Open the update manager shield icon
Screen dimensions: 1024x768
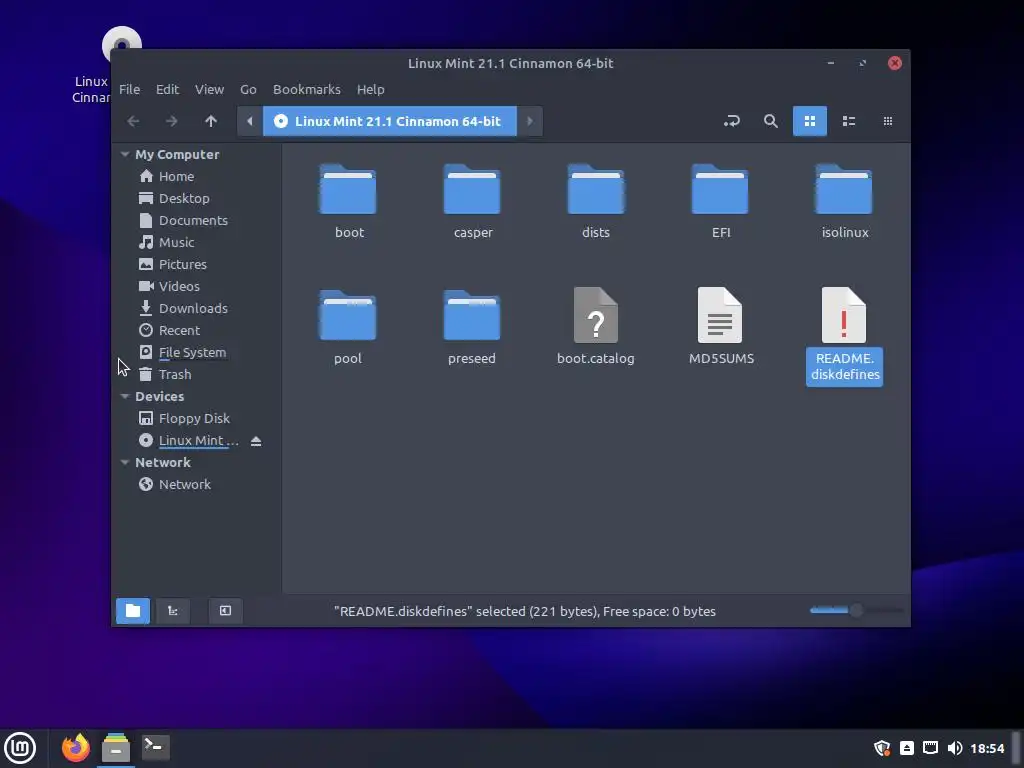882,748
